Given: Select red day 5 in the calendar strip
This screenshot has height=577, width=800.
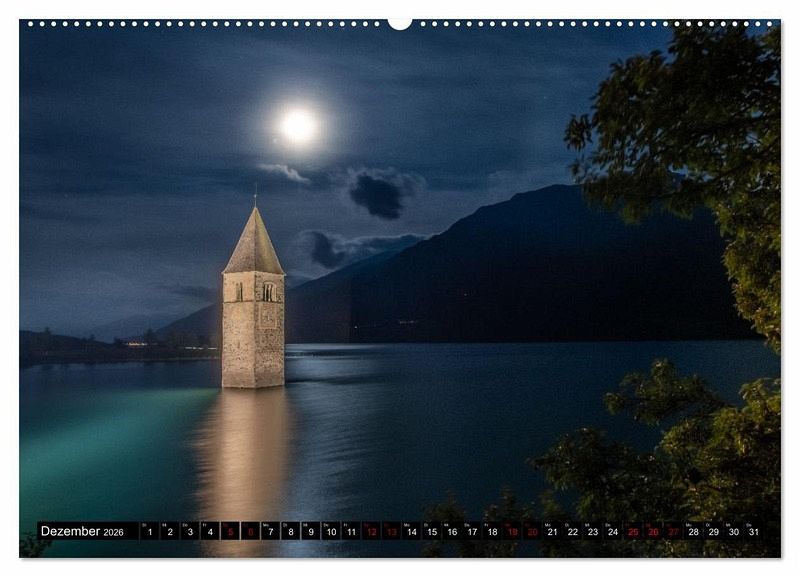Looking at the screenshot, I should click(230, 531).
